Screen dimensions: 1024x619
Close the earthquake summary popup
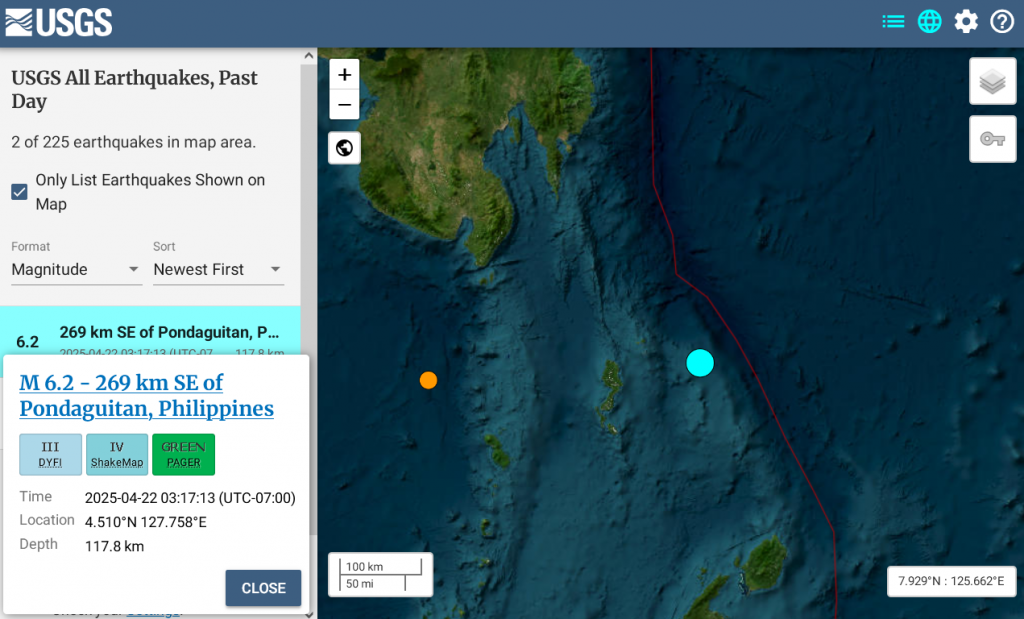[263, 588]
